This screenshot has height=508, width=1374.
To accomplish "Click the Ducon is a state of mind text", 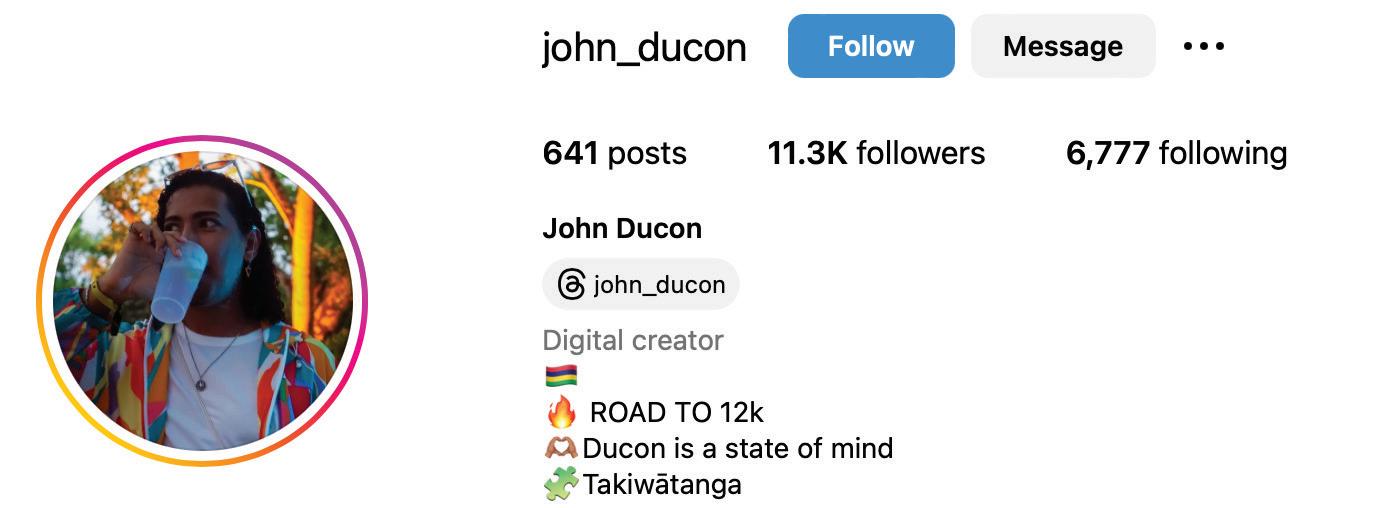I will click(738, 448).
